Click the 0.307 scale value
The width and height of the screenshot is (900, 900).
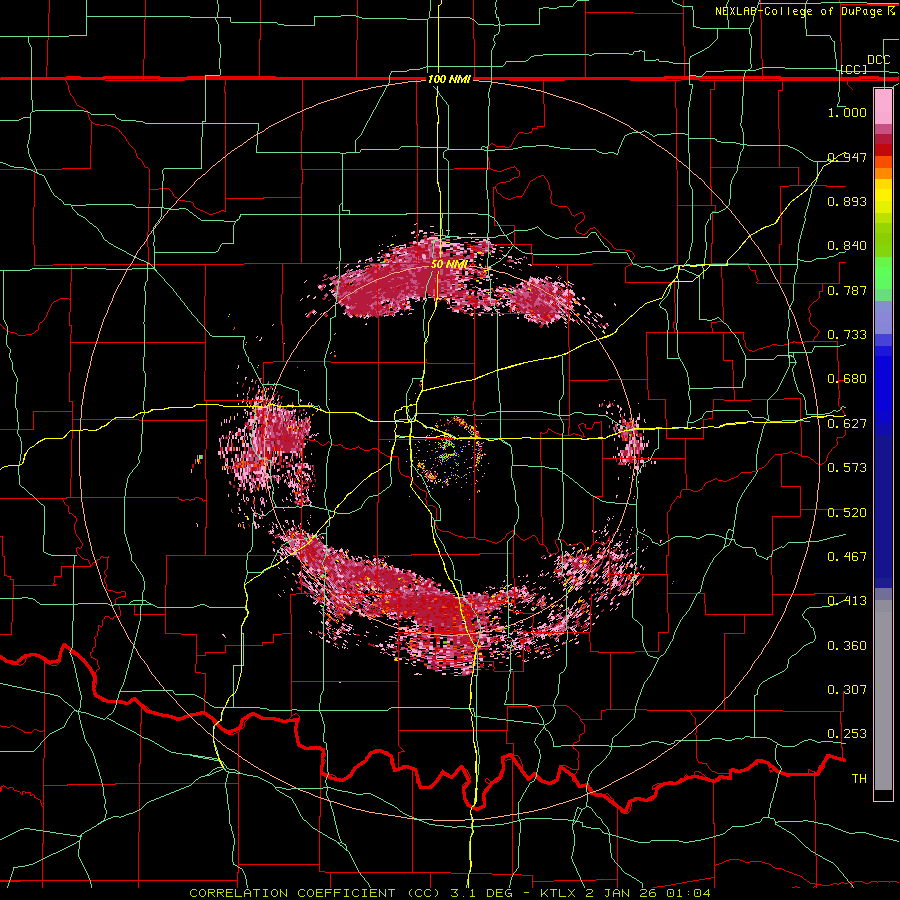coord(847,690)
